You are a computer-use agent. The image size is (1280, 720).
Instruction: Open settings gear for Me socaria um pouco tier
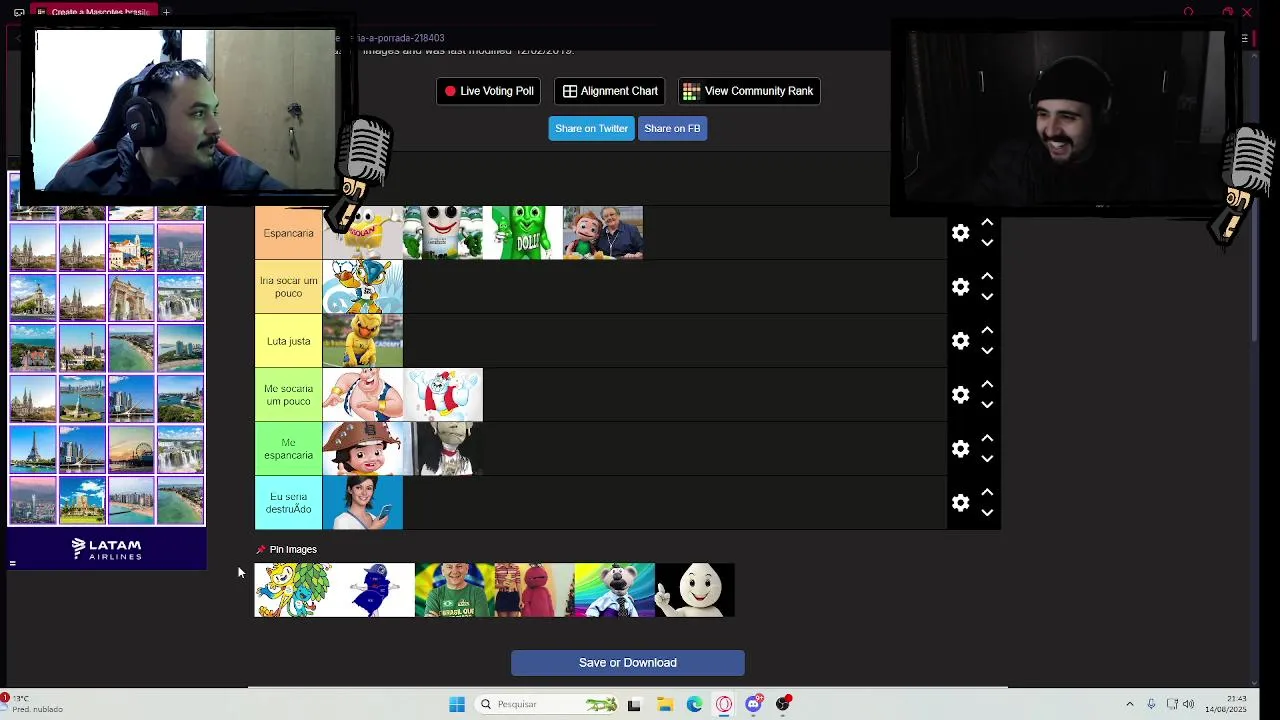click(x=960, y=395)
